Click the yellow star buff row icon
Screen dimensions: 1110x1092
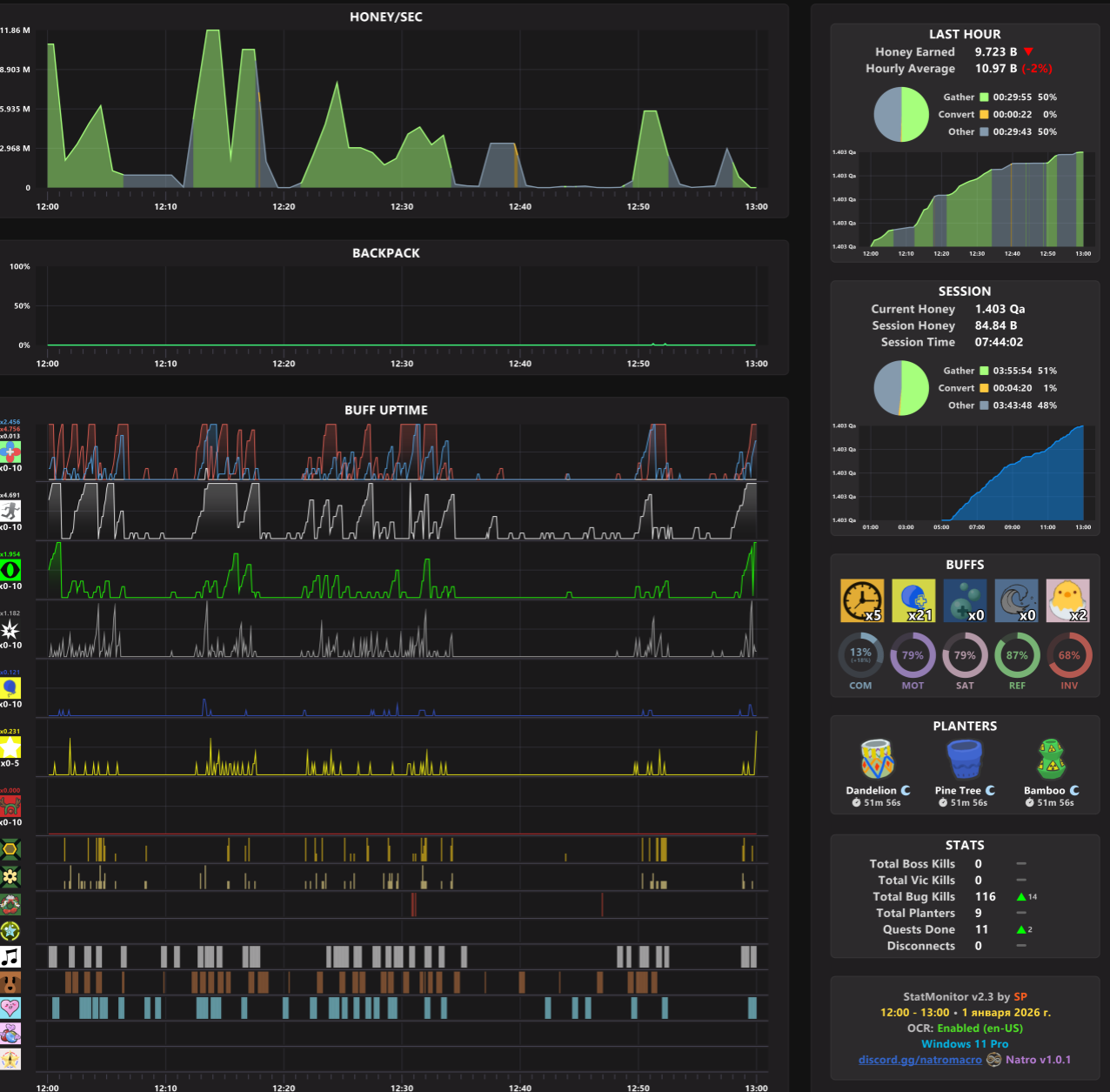(10, 747)
